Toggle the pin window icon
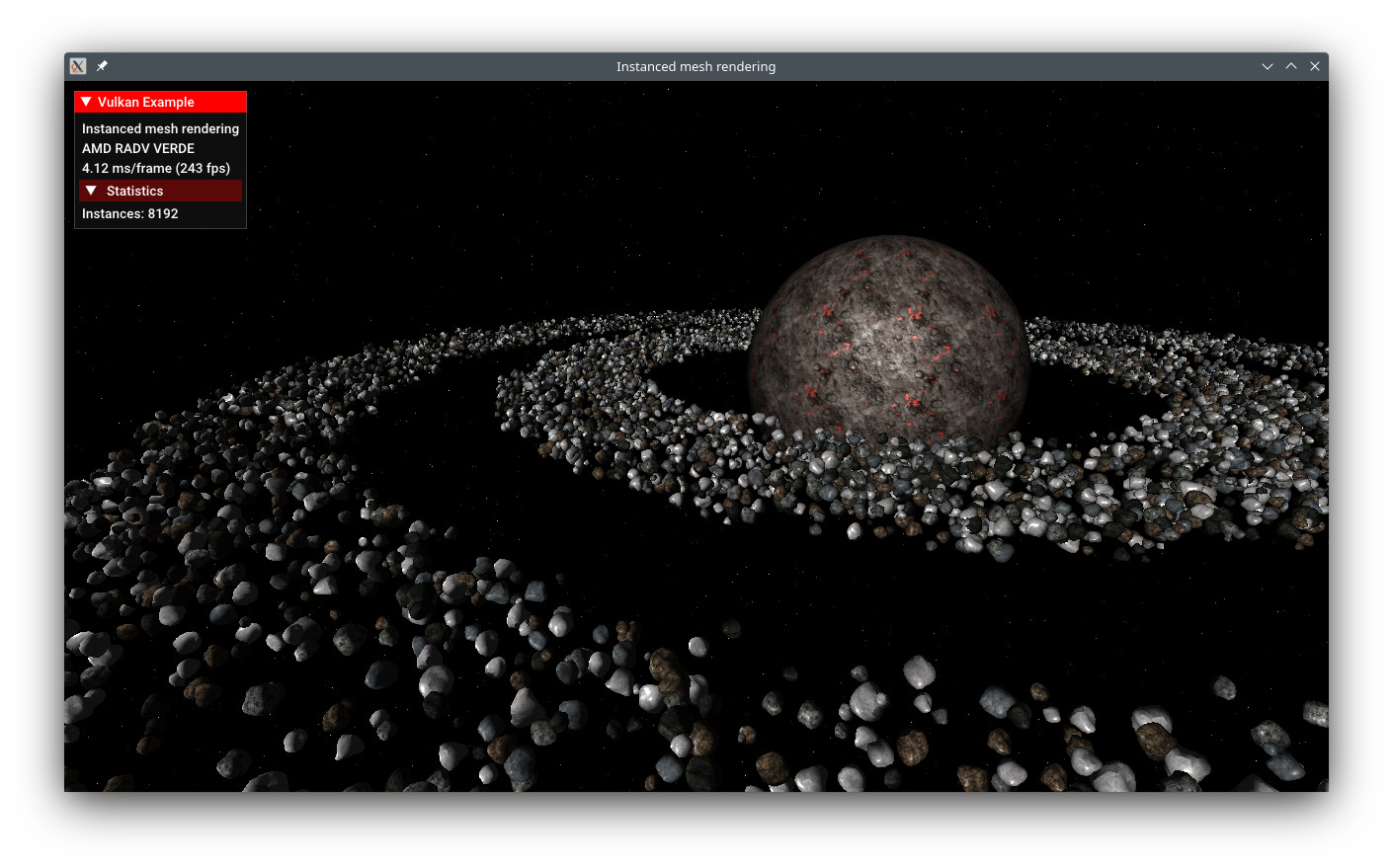Viewport: 1393px width, 868px height. (102, 66)
